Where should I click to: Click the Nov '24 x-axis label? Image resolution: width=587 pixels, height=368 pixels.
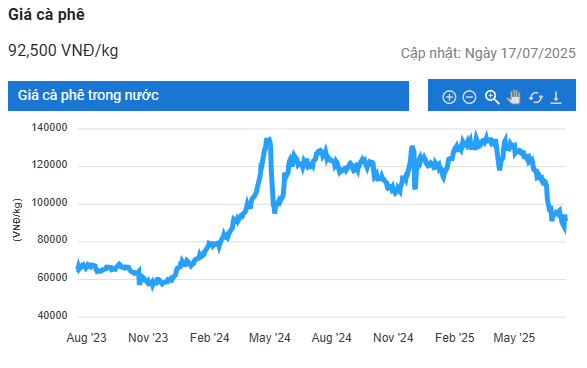click(x=393, y=338)
